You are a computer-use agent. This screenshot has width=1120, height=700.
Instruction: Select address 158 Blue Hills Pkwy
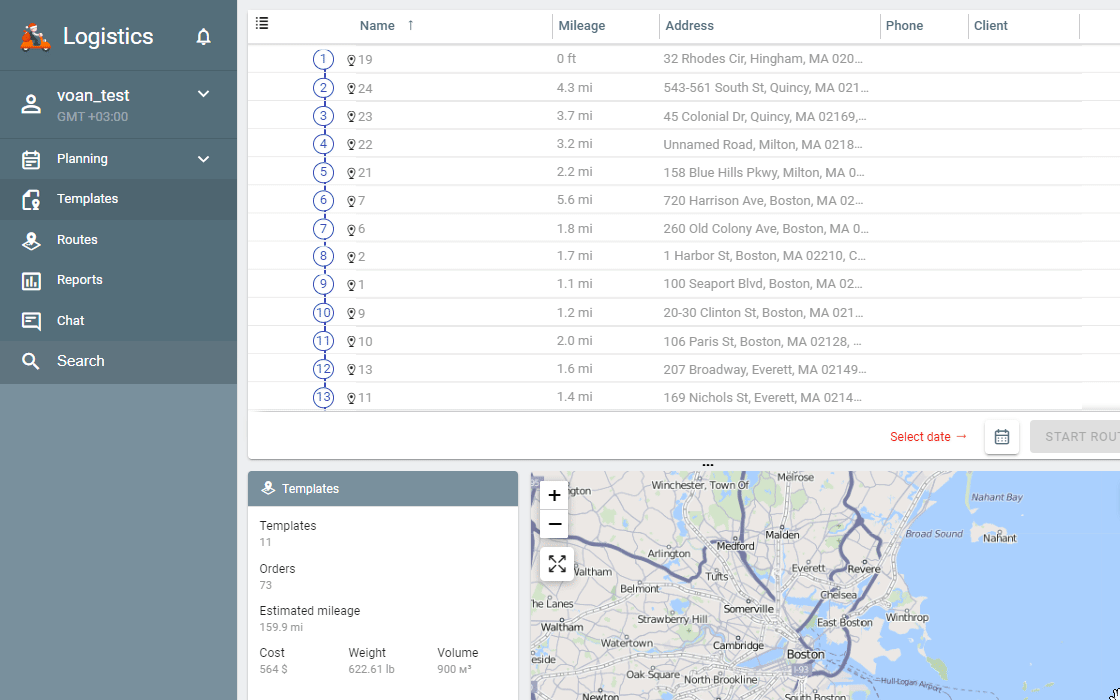coord(764,172)
